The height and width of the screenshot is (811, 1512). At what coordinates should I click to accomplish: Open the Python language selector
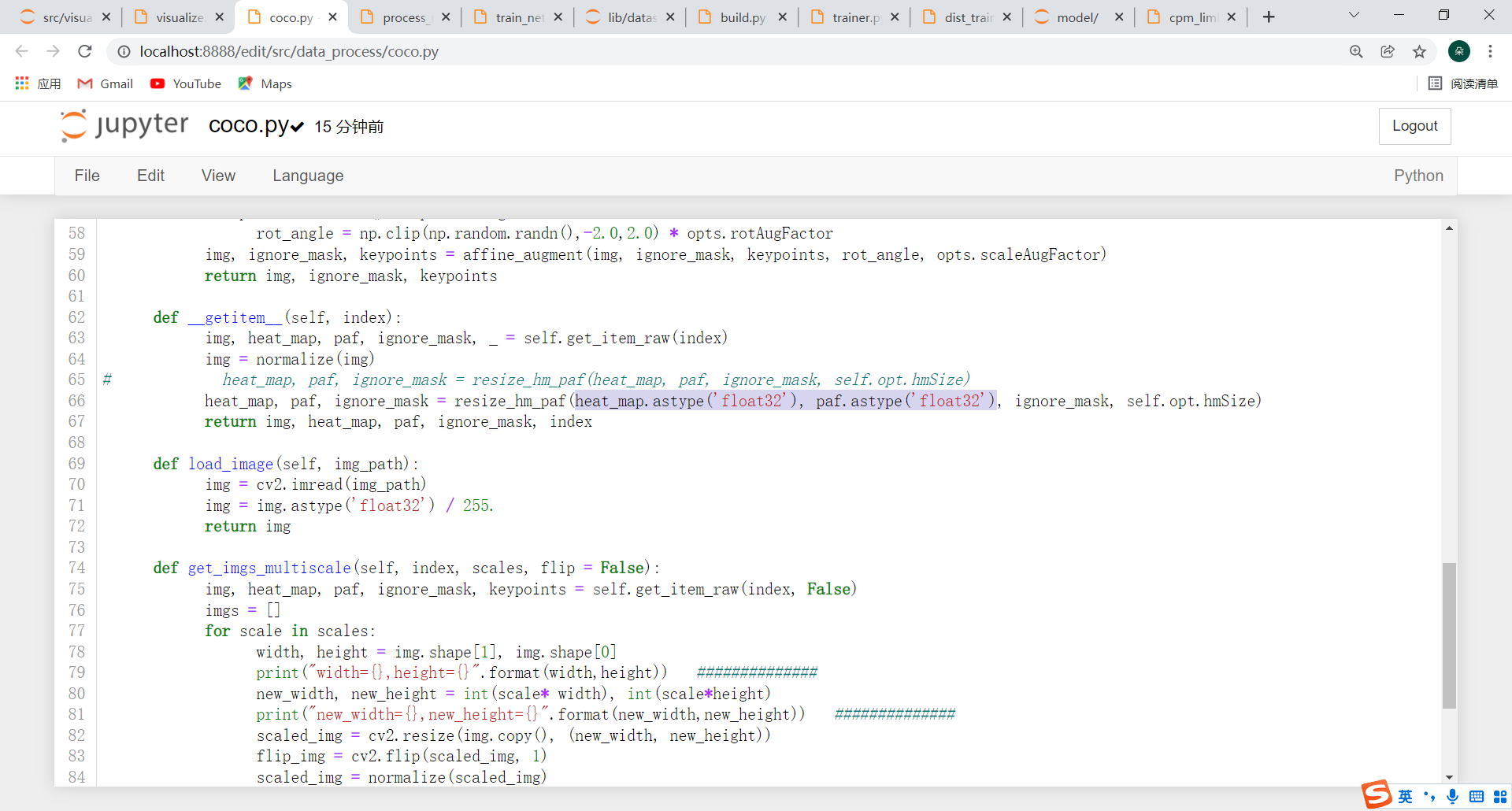[1418, 176]
